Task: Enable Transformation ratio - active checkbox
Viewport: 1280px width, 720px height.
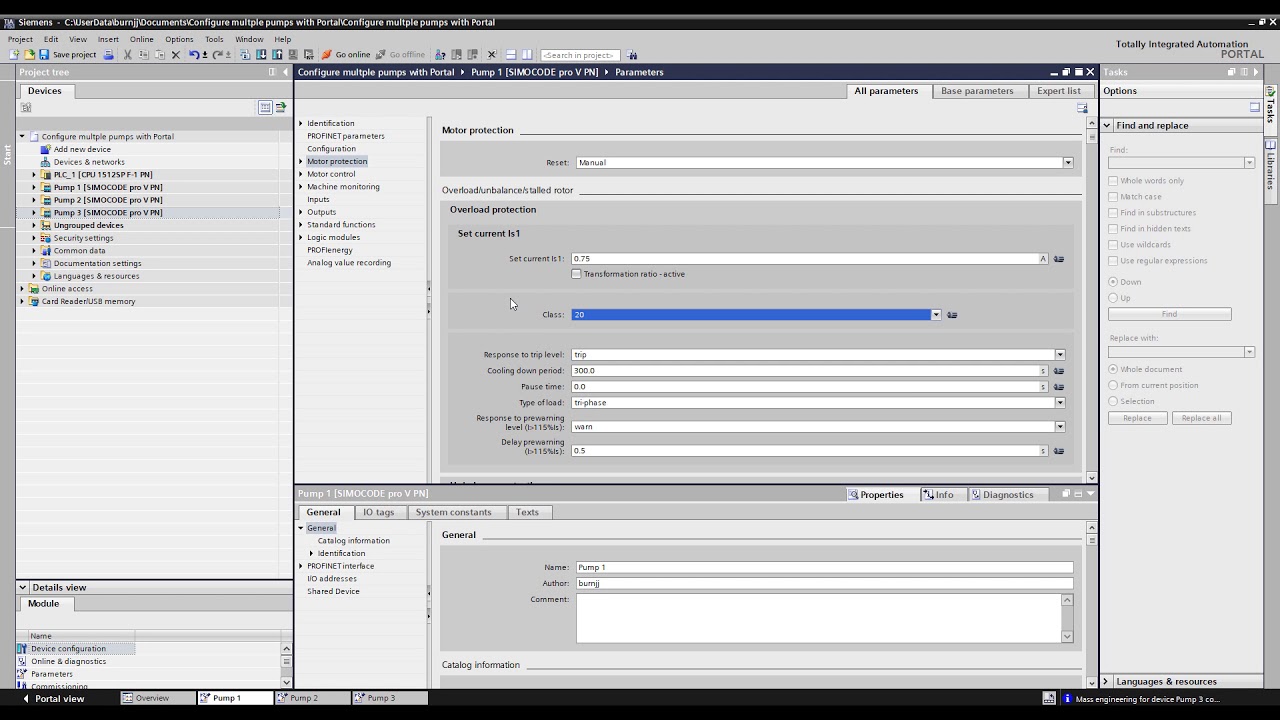Action: click(x=576, y=274)
